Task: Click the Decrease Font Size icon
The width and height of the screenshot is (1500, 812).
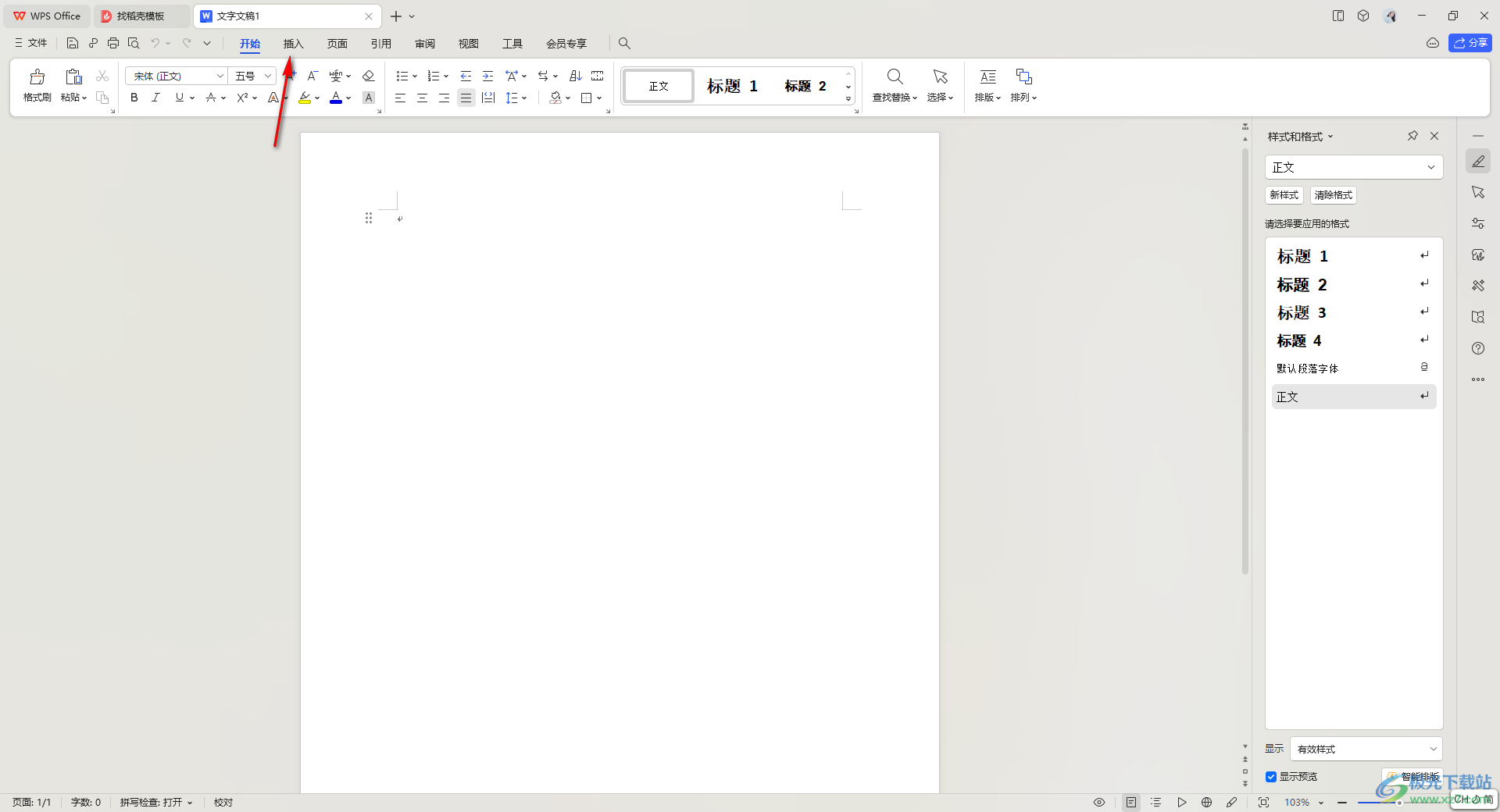Action: tap(312, 76)
